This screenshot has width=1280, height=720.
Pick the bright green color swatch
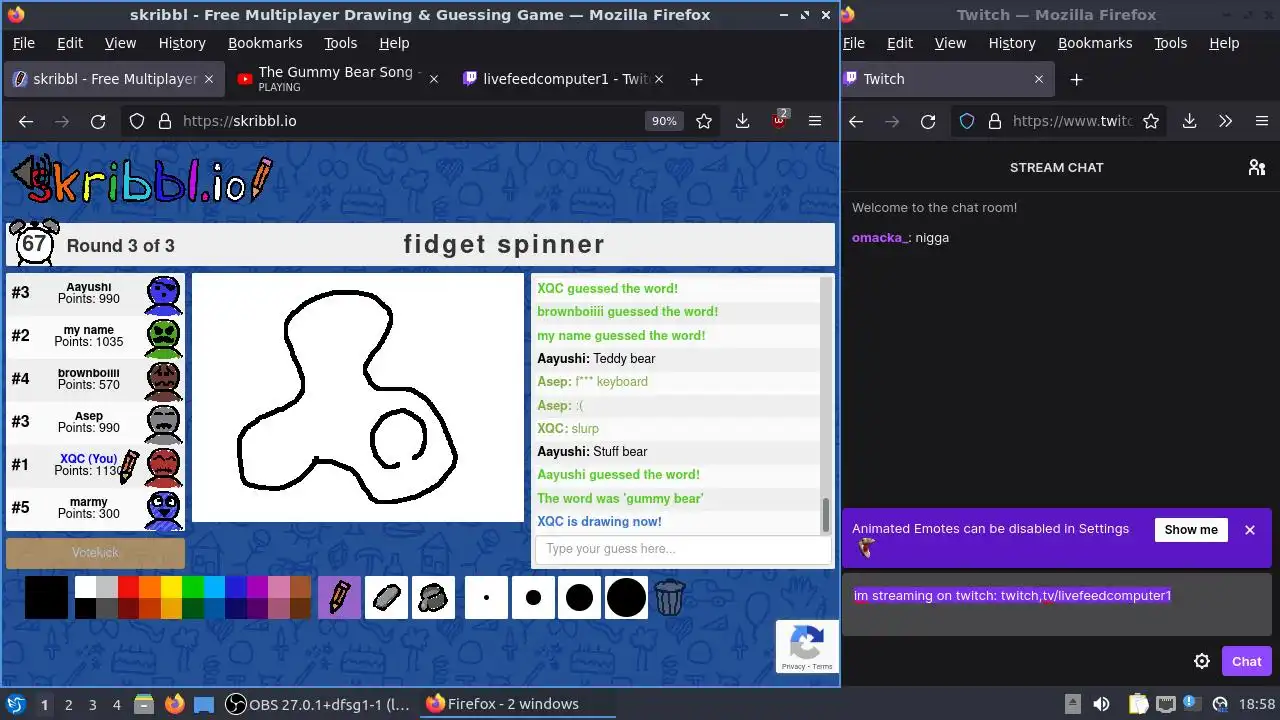193,587
